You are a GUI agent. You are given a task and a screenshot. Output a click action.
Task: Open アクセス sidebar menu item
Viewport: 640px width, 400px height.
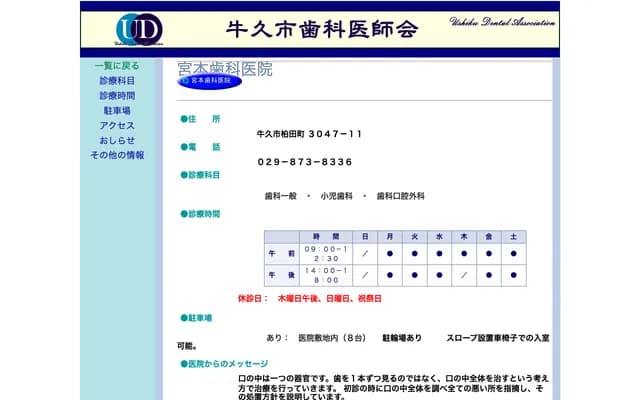tap(117, 125)
